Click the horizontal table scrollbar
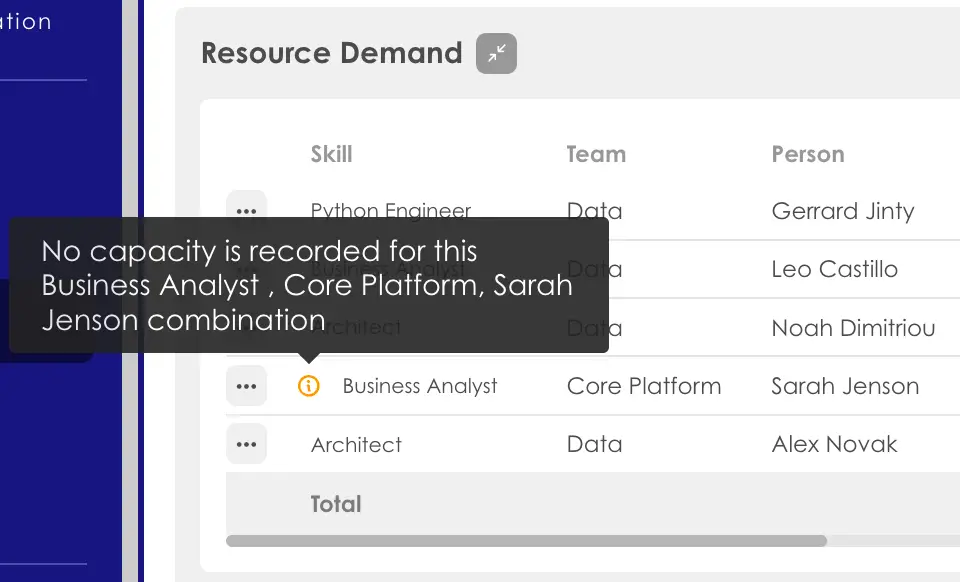 pyautogui.click(x=526, y=541)
